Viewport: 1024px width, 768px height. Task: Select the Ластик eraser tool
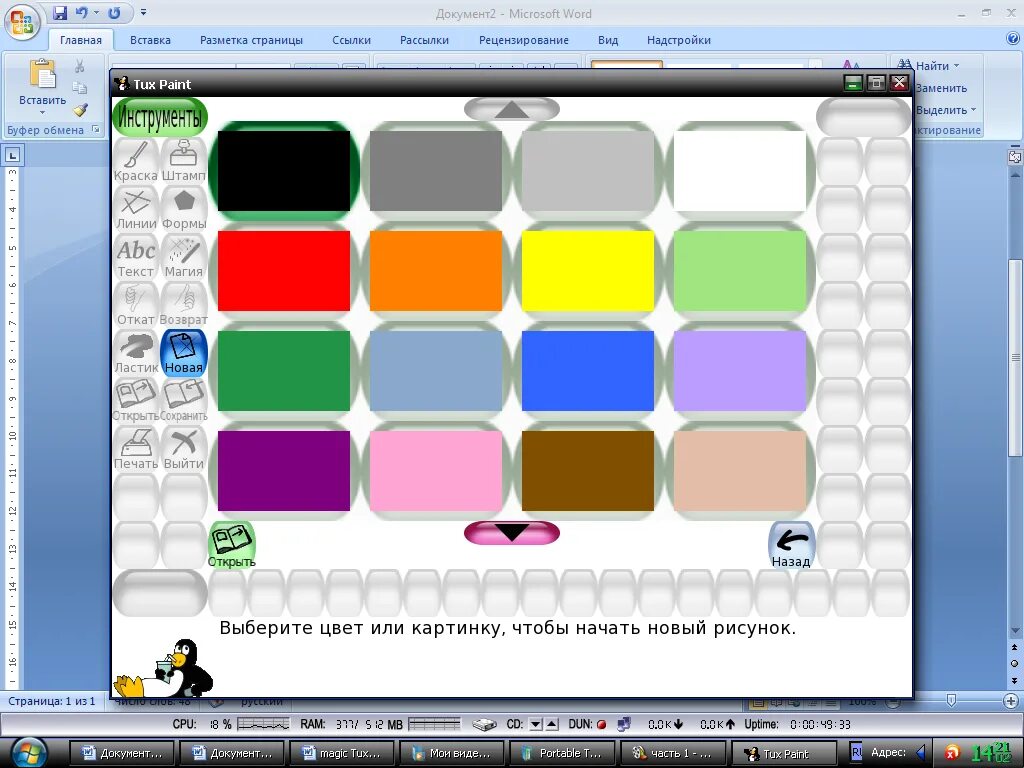(136, 353)
